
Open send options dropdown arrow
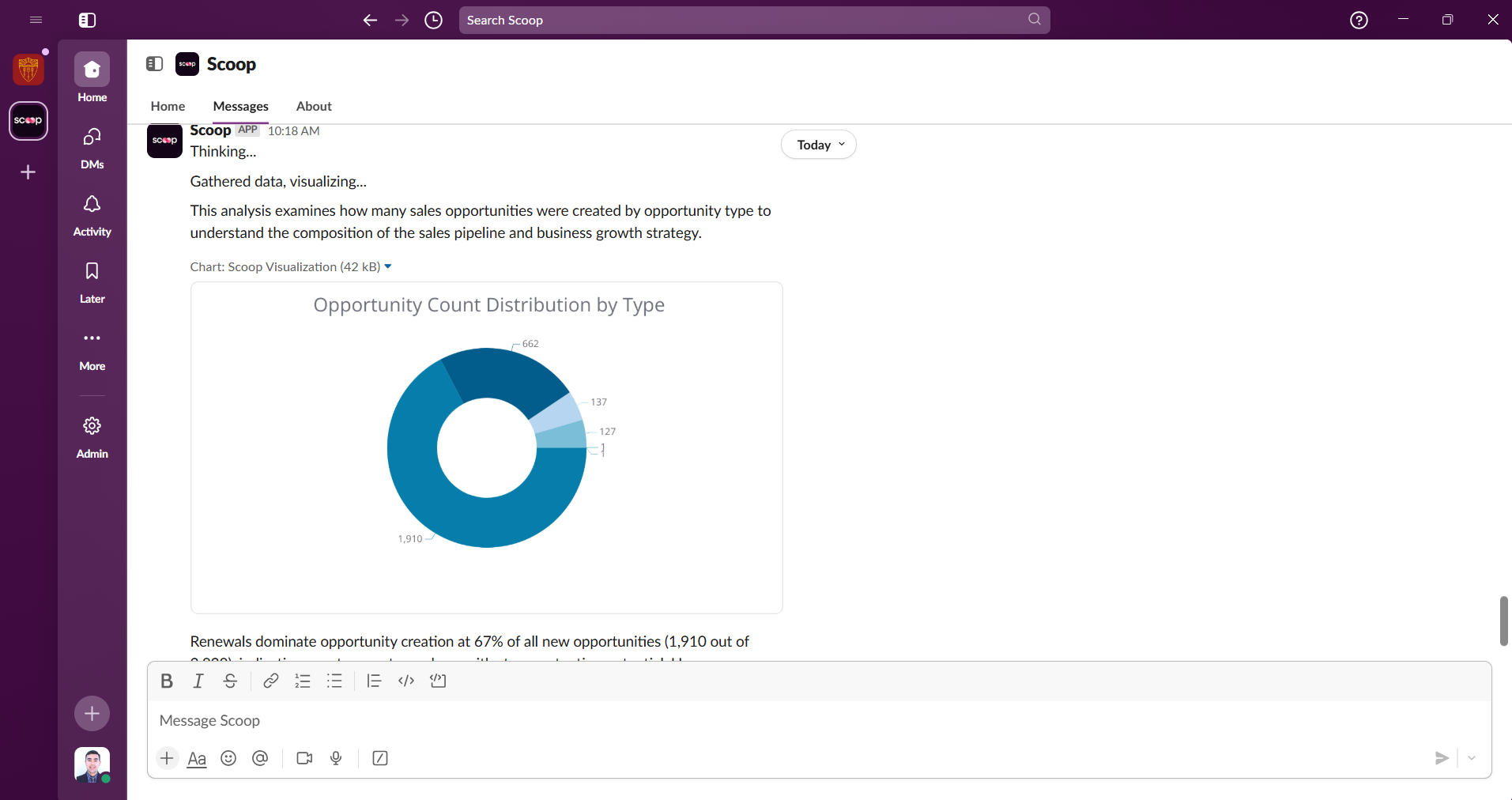pos(1472,758)
